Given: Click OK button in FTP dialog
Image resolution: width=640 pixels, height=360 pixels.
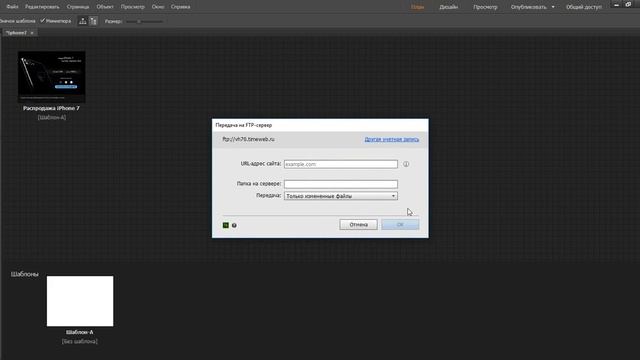Looking at the screenshot, I should click(x=400, y=224).
